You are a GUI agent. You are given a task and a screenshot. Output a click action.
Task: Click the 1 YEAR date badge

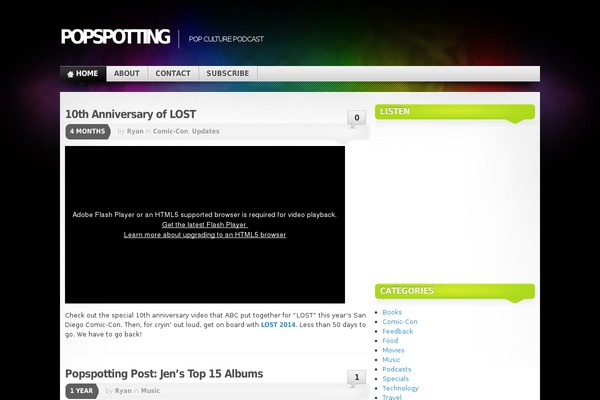[82, 391]
